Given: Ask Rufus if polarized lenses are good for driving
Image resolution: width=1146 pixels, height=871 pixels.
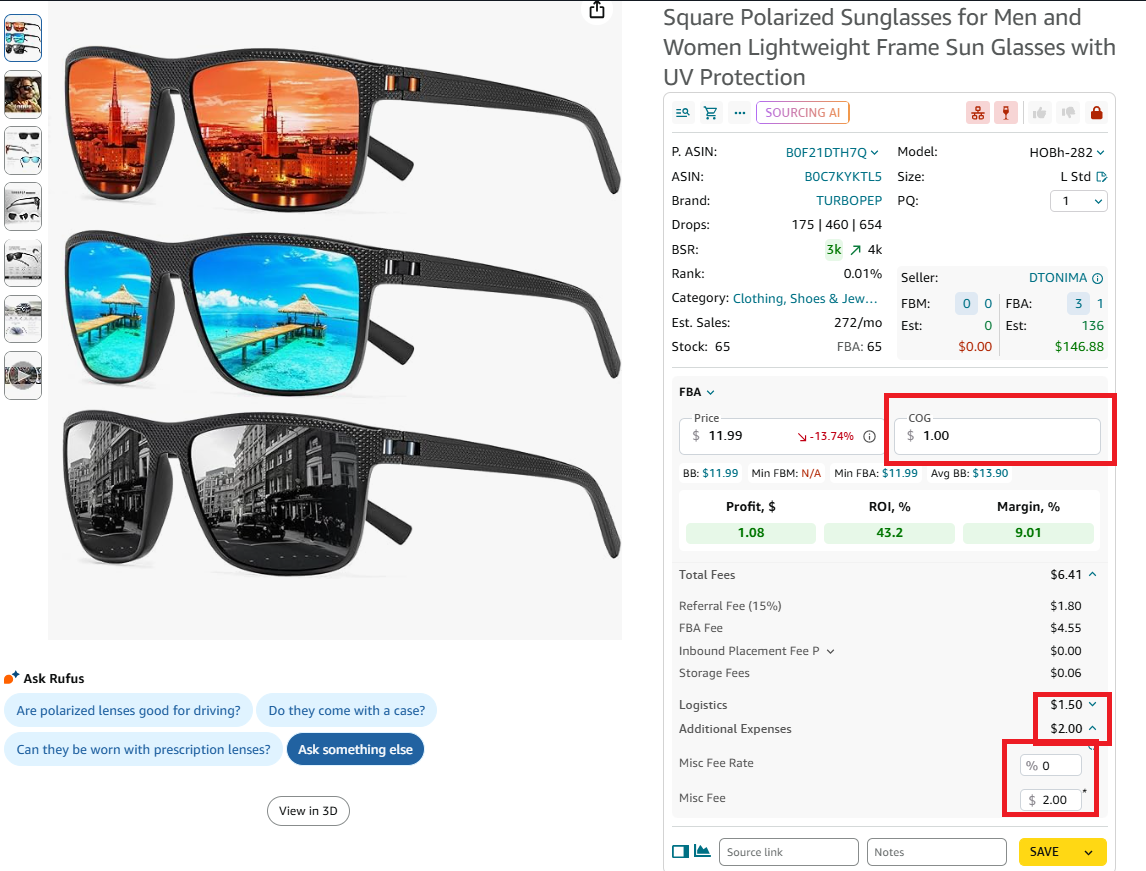Looking at the screenshot, I should click(x=128, y=710).
